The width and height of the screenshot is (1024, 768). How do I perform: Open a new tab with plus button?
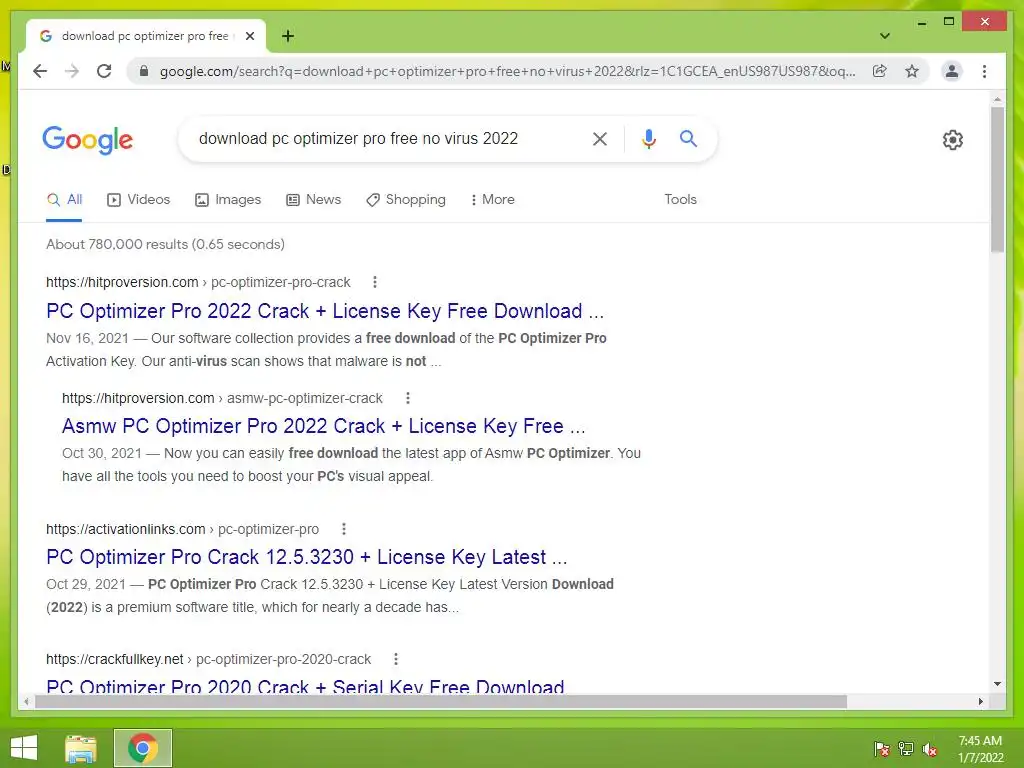point(288,36)
